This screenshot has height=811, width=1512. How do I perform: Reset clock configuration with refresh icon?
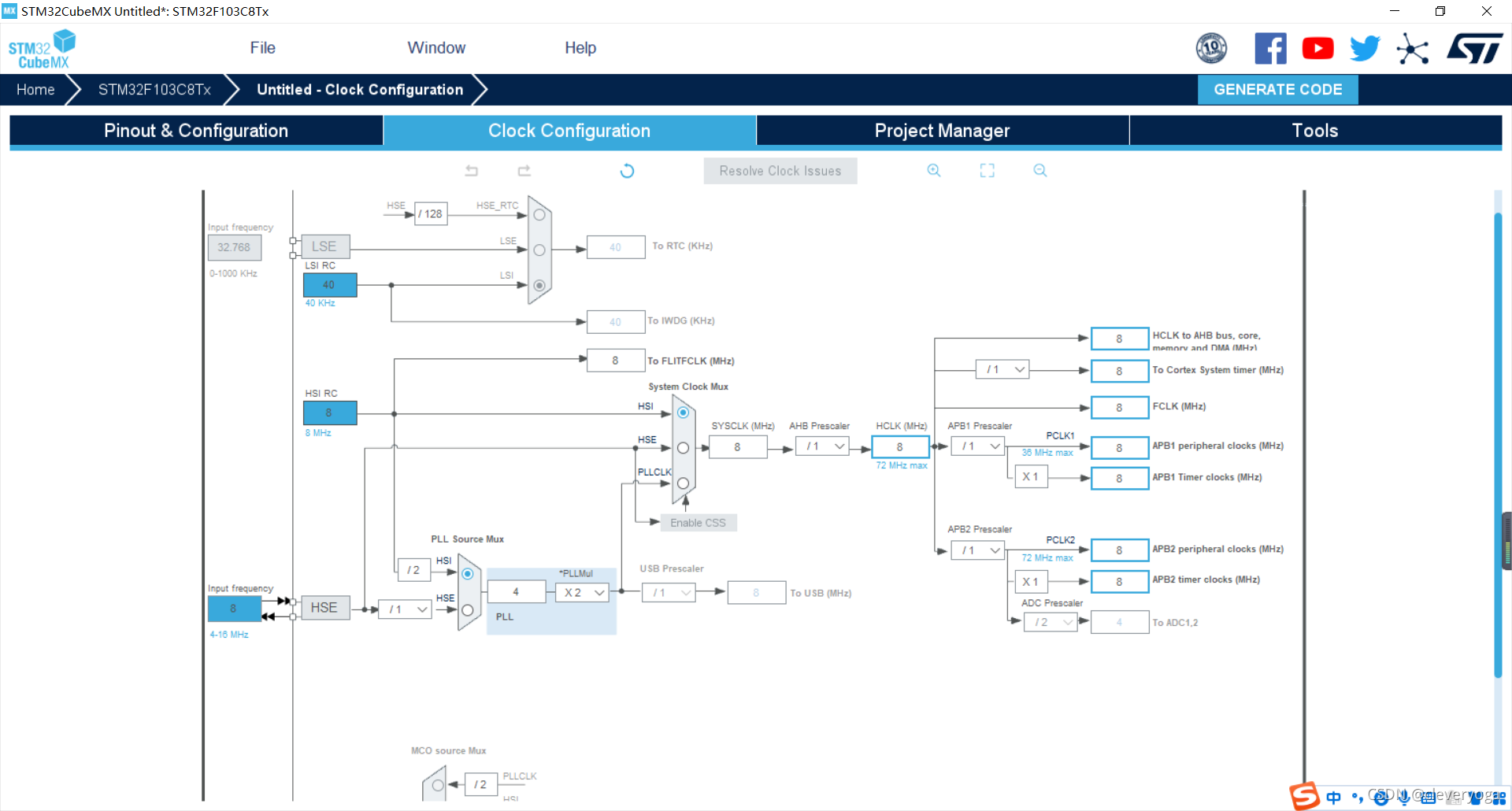tap(627, 171)
